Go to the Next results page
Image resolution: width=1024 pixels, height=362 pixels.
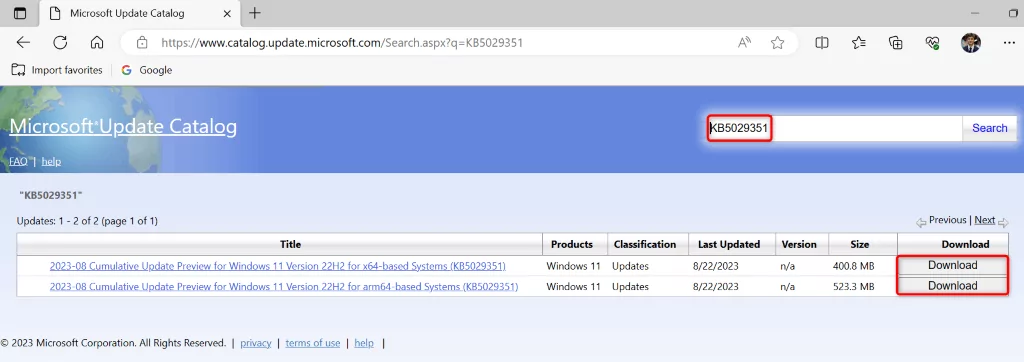(x=984, y=220)
